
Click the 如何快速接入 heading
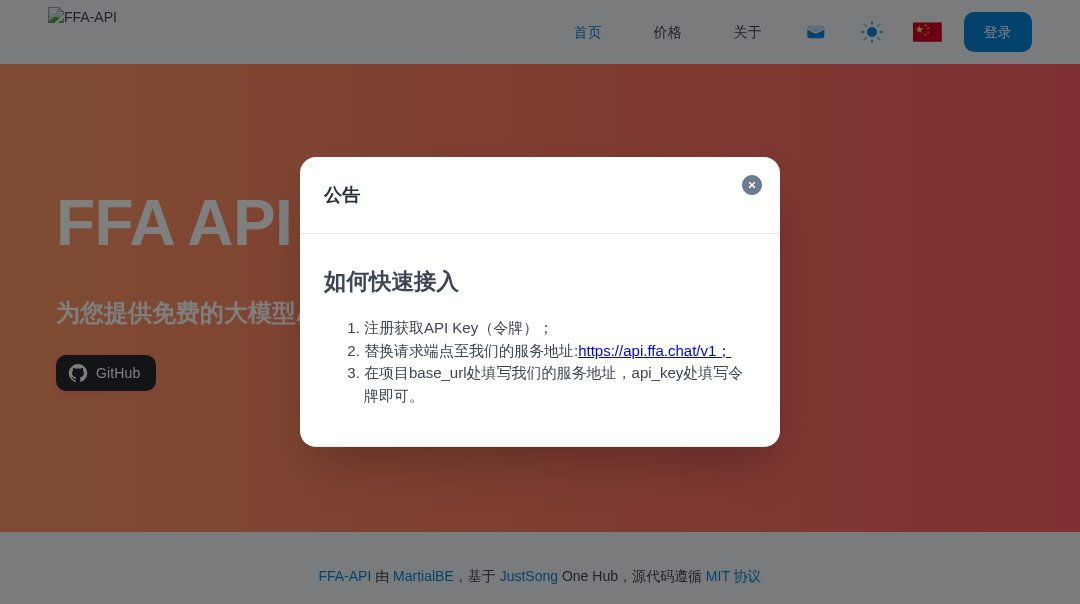click(x=391, y=282)
